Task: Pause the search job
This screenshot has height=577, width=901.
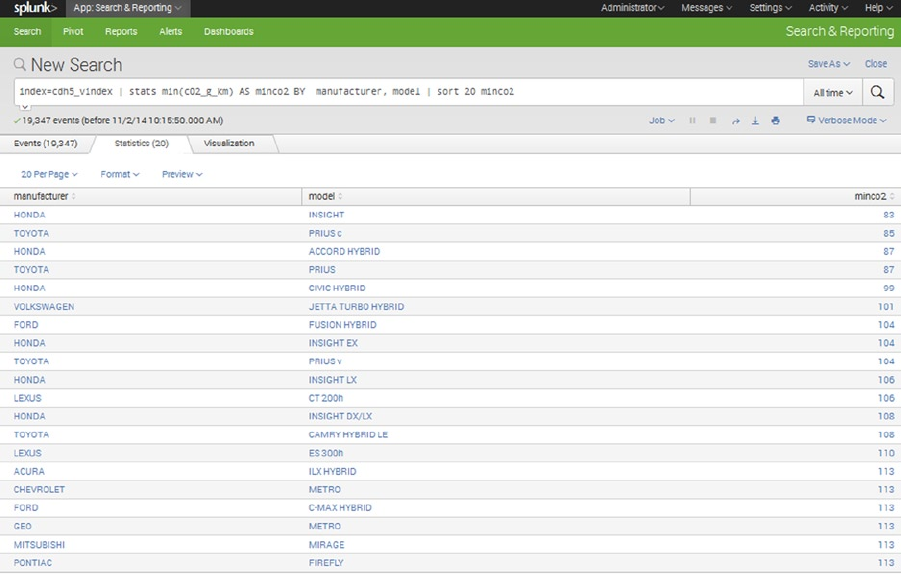Action: pos(692,120)
